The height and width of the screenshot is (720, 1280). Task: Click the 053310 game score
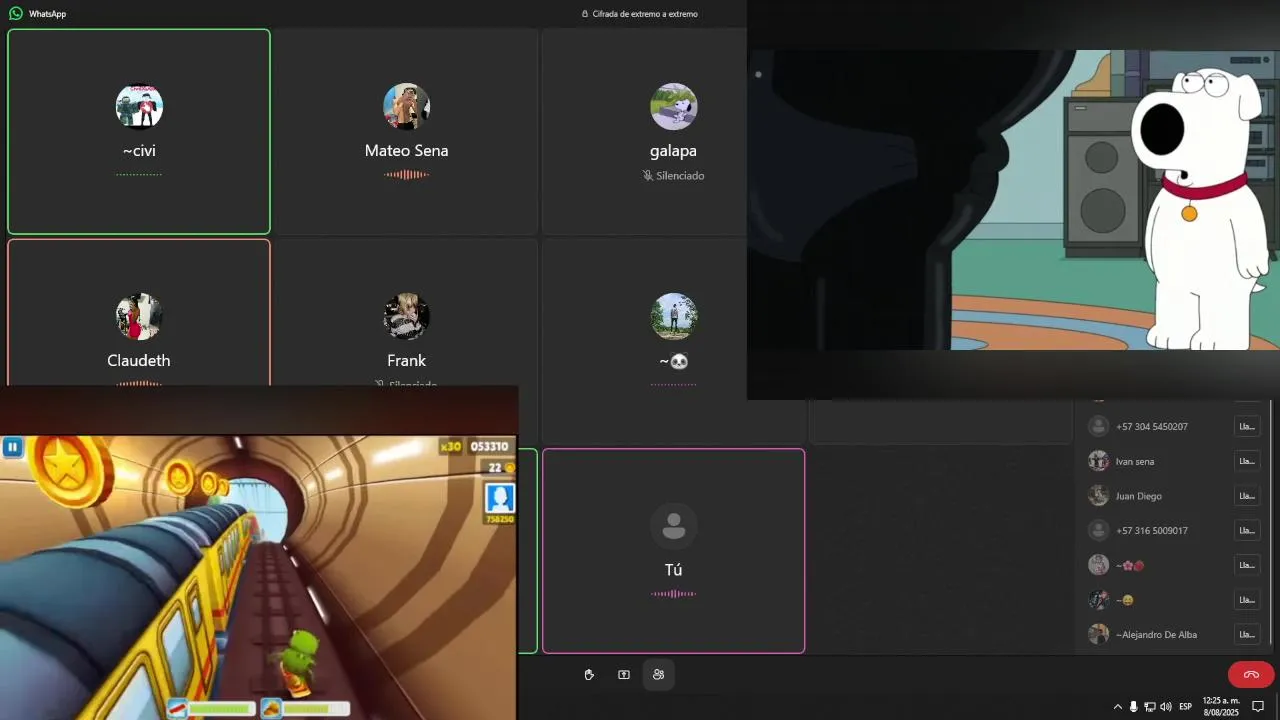click(489, 446)
